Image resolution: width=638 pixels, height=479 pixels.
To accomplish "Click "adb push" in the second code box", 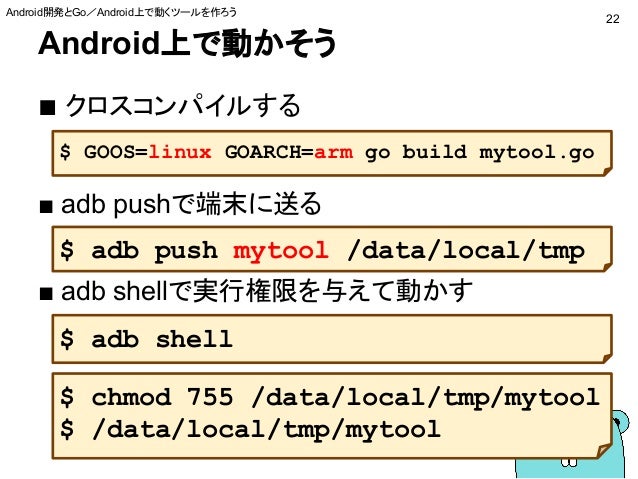I will pyautogui.click(x=155, y=250).
